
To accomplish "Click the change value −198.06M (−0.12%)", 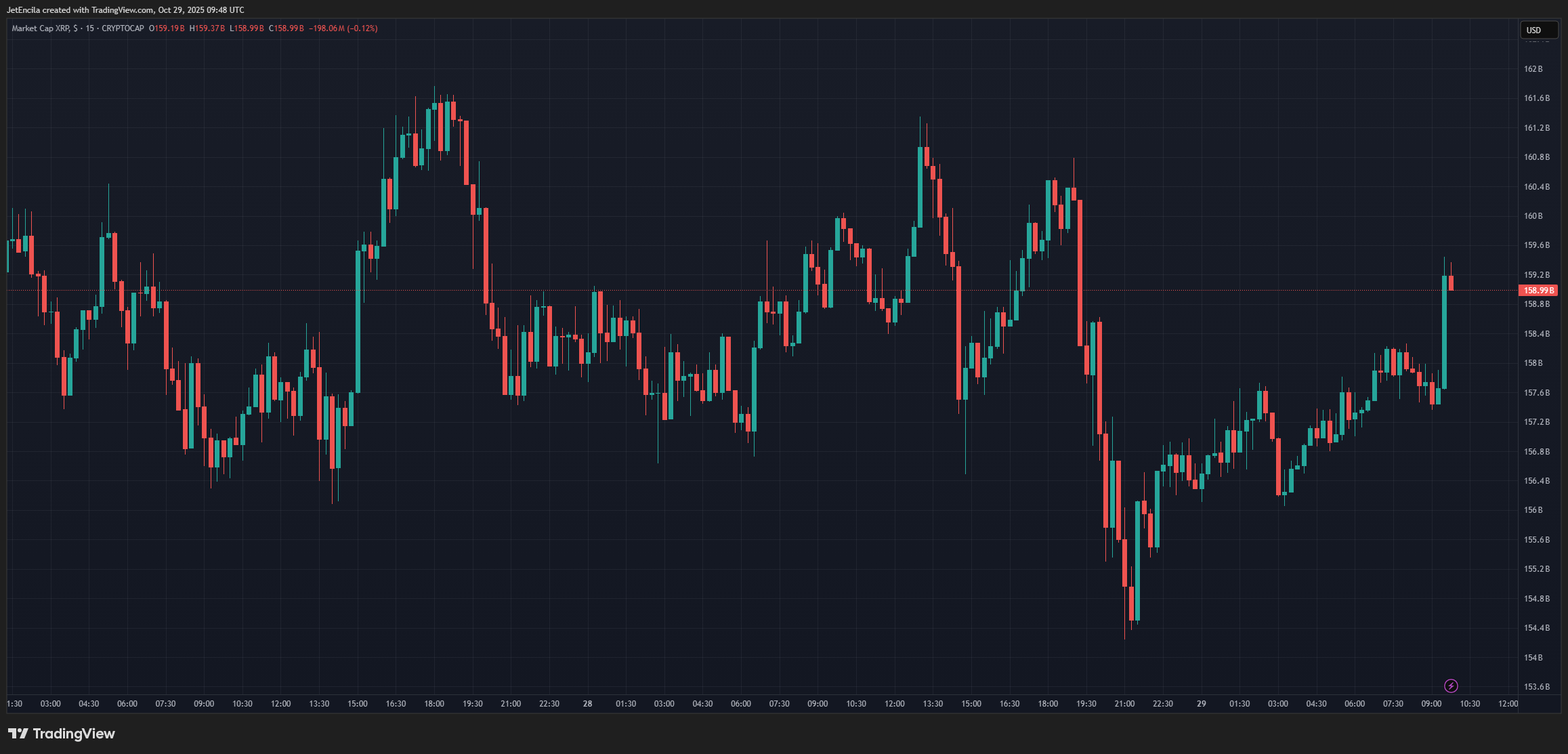I will pos(343,28).
